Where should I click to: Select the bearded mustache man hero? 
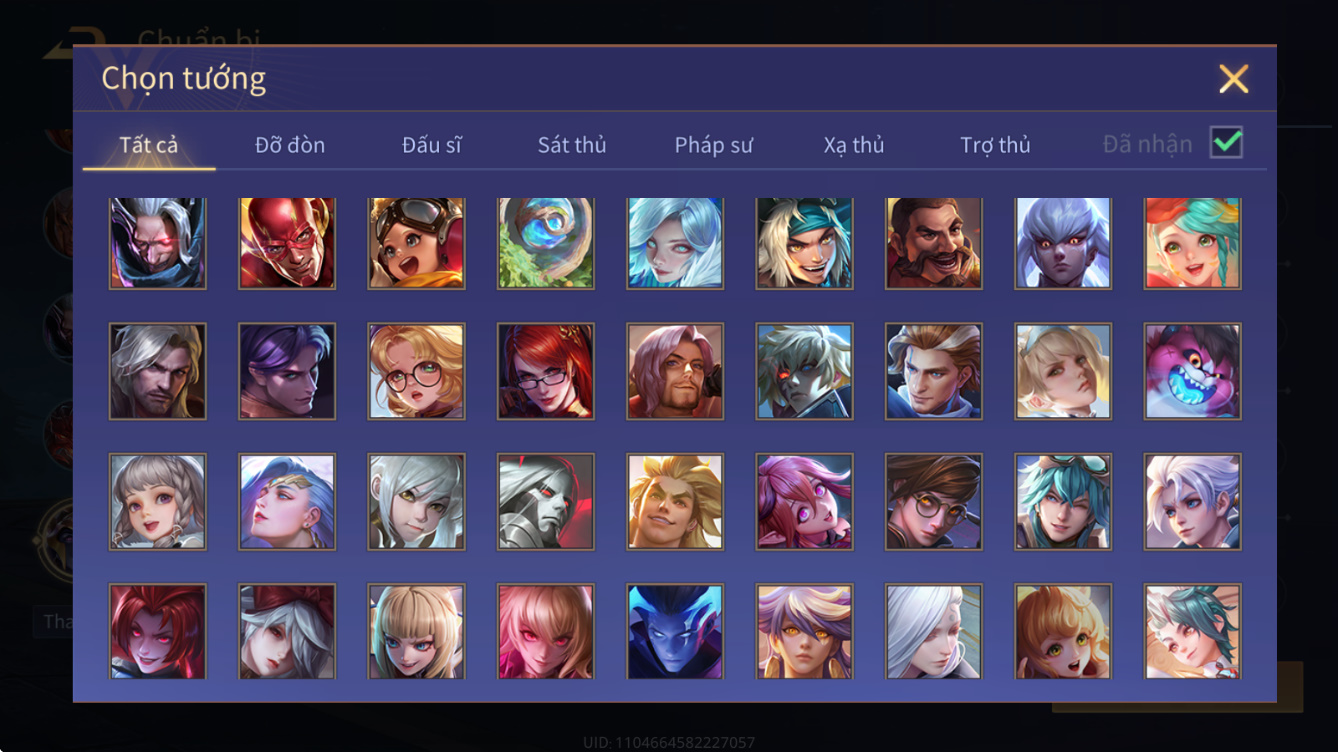pos(934,243)
